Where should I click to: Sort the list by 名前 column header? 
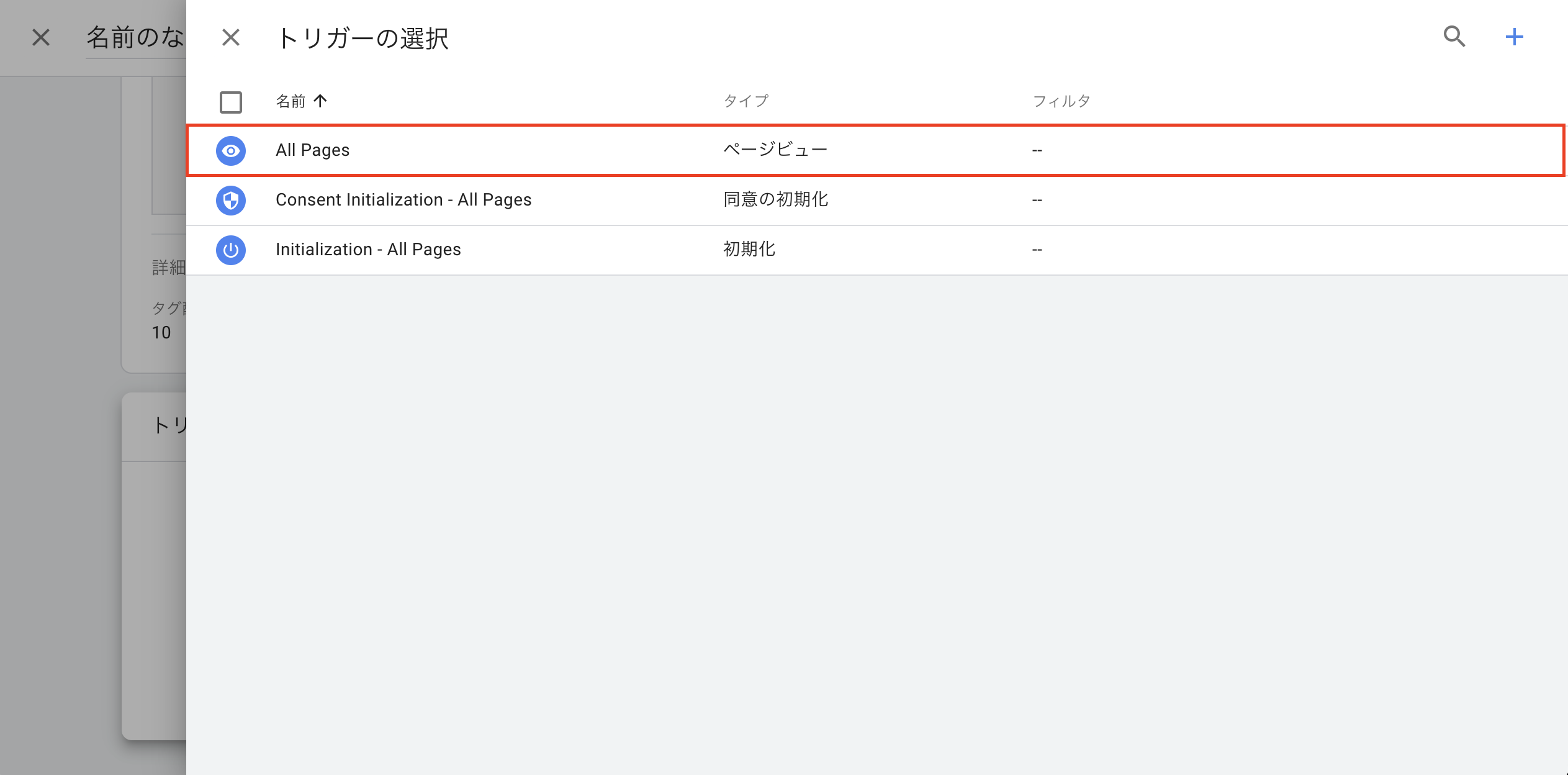click(x=291, y=101)
